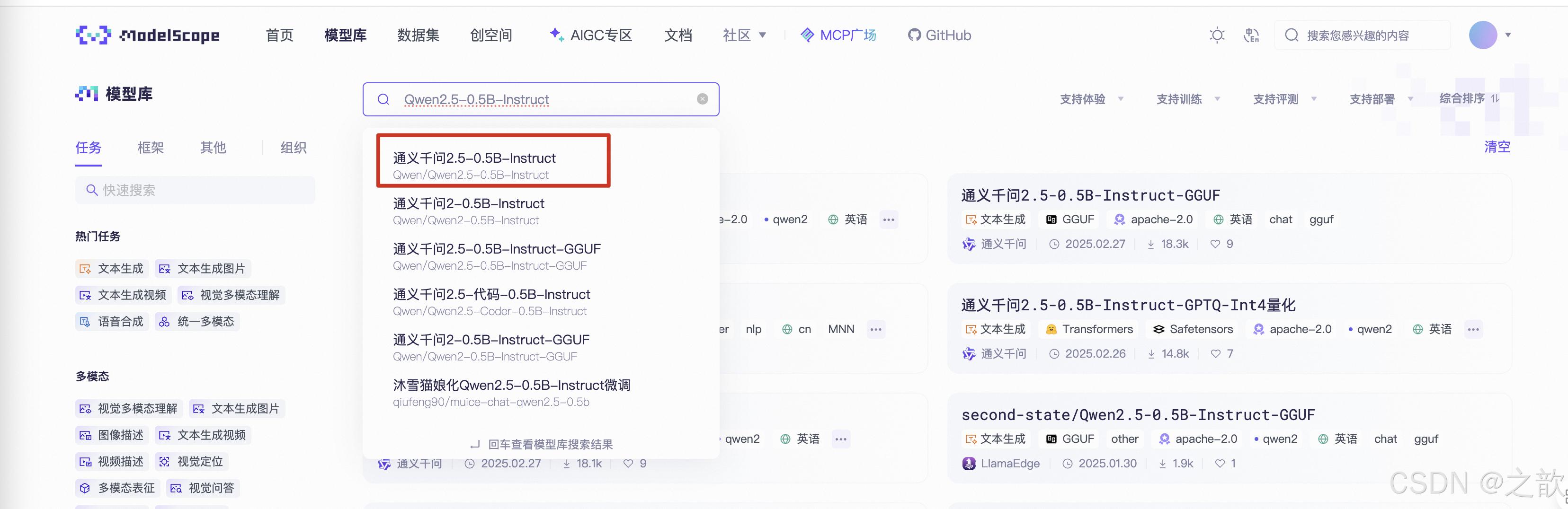Image resolution: width=1568 pixels, height=509 pixels.
Task: Switch to the 其他 filter tab
Action: [213, 148]
